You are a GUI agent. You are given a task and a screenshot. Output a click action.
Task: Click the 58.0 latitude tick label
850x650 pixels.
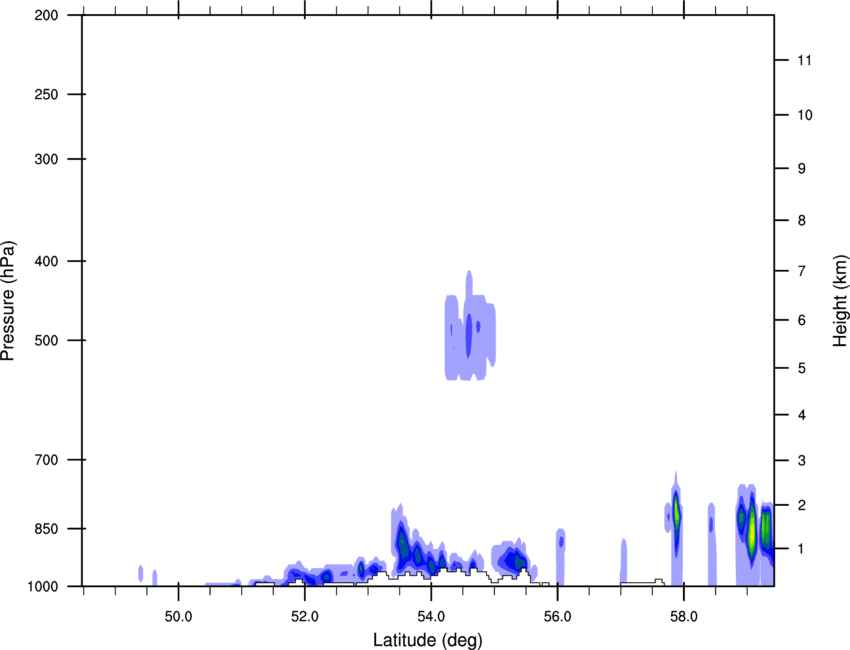pyautogui.click(x=684, y=617)
